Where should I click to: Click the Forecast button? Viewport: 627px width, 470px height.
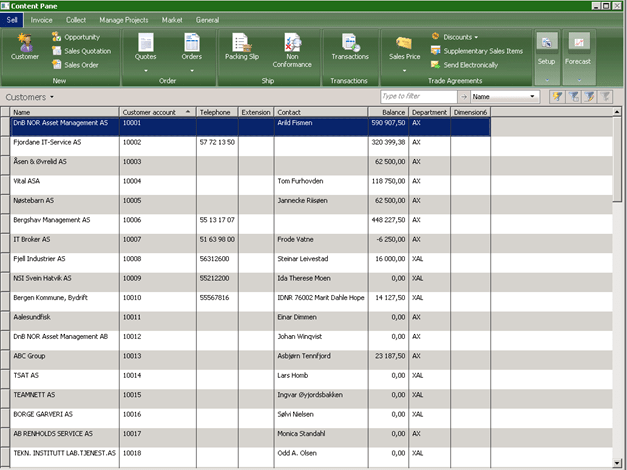(x=578, y=48)
